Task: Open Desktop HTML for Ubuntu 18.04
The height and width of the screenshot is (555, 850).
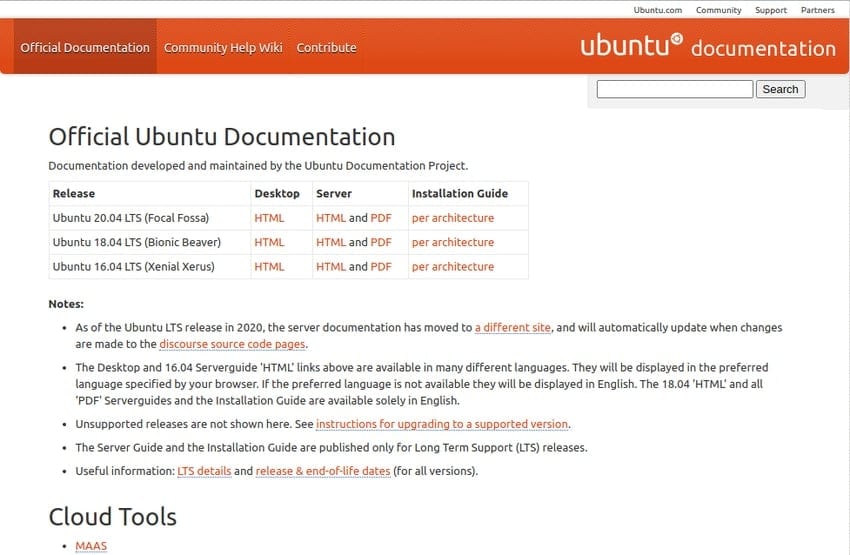Action: [269, 242]
